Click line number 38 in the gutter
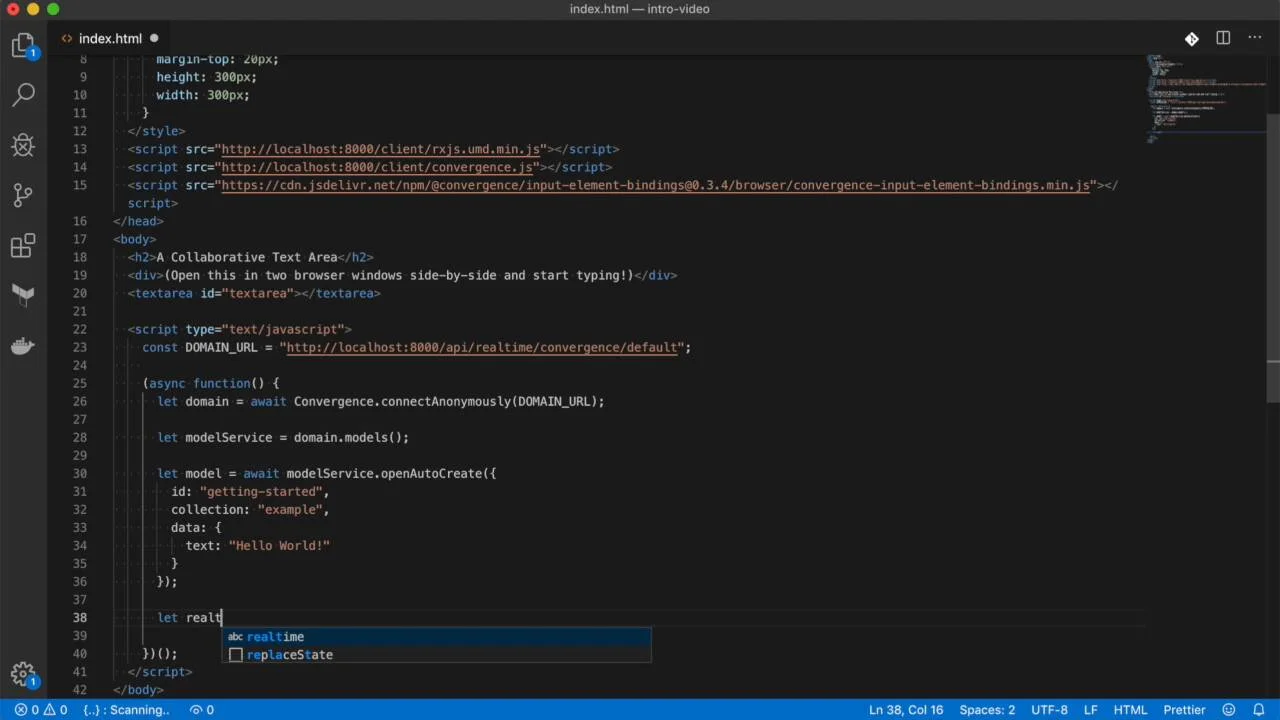This screenshot has width=1280, height=720. [x=79, y=617]
